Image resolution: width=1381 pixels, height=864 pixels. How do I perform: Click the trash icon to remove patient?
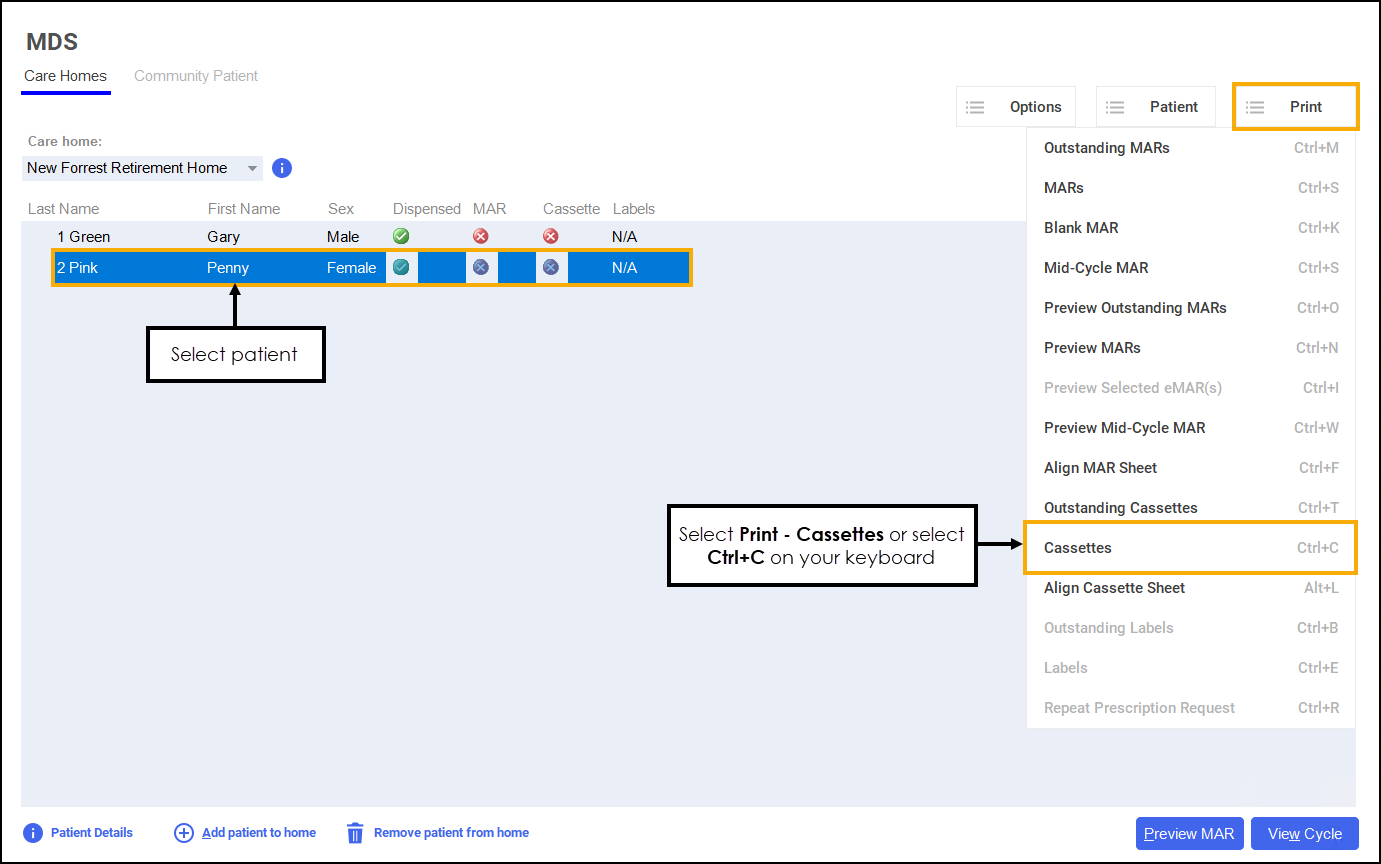(x=355, y=833)
